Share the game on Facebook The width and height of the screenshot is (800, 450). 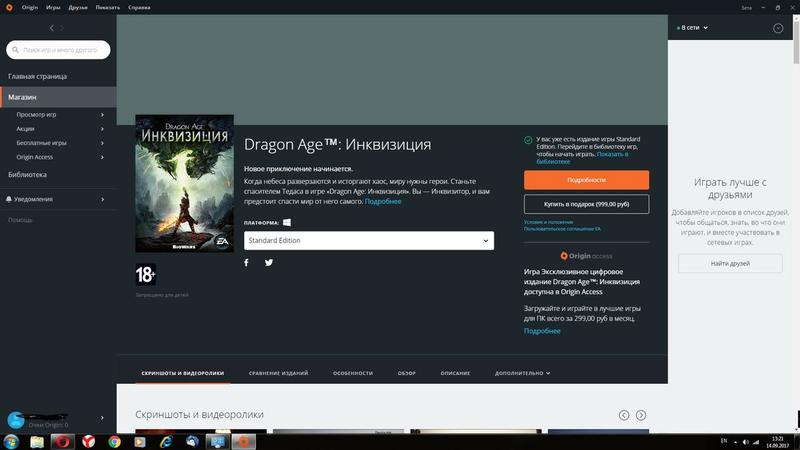[x=246, y=262]
